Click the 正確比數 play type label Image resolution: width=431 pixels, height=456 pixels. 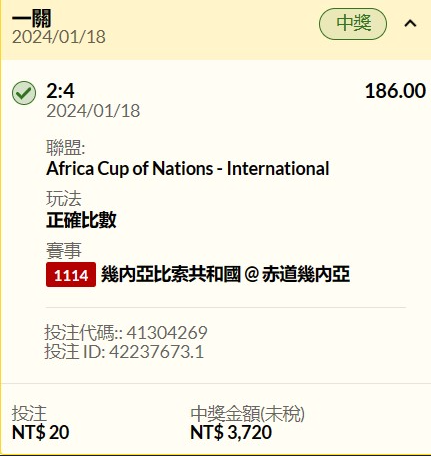point(81,220)
